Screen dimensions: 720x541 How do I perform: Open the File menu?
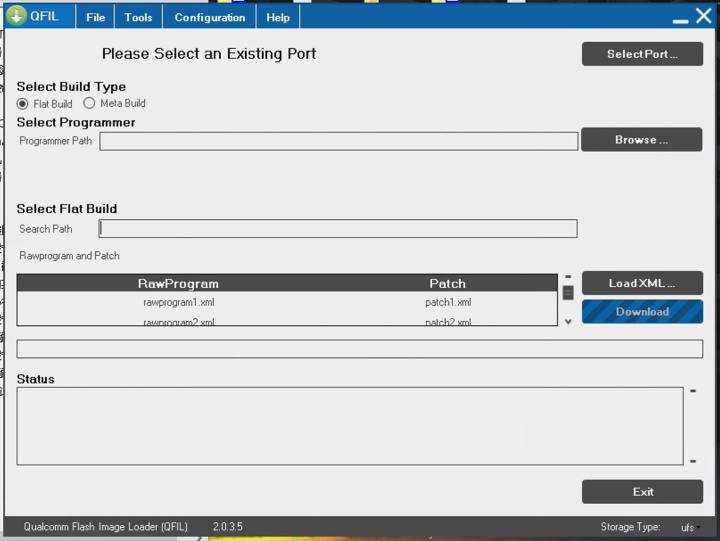click(x=96, y=17)
